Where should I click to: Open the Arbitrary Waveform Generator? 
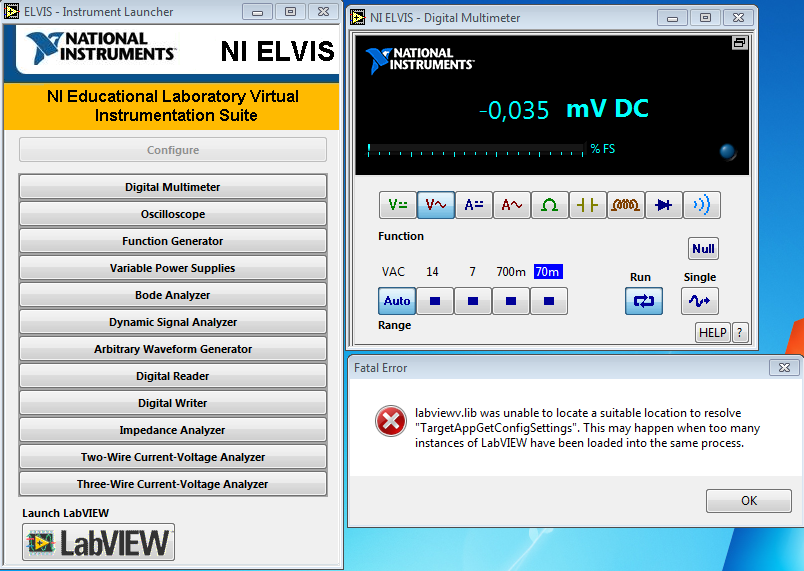point(173,349)
